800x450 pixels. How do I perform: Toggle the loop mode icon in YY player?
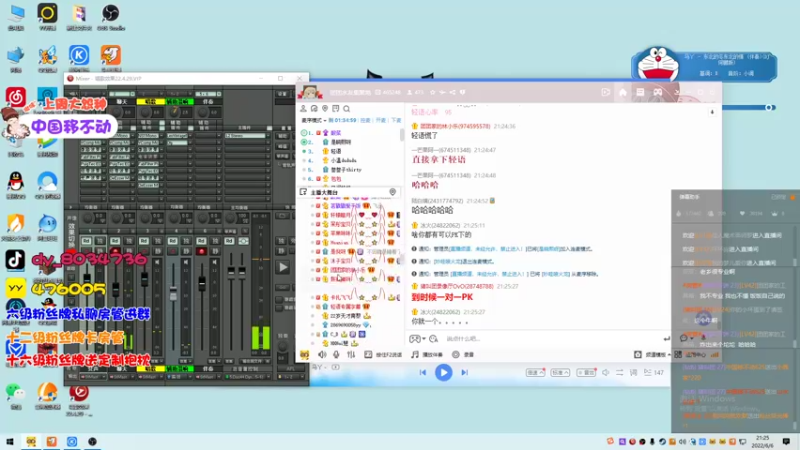click(x=619, y=372)
